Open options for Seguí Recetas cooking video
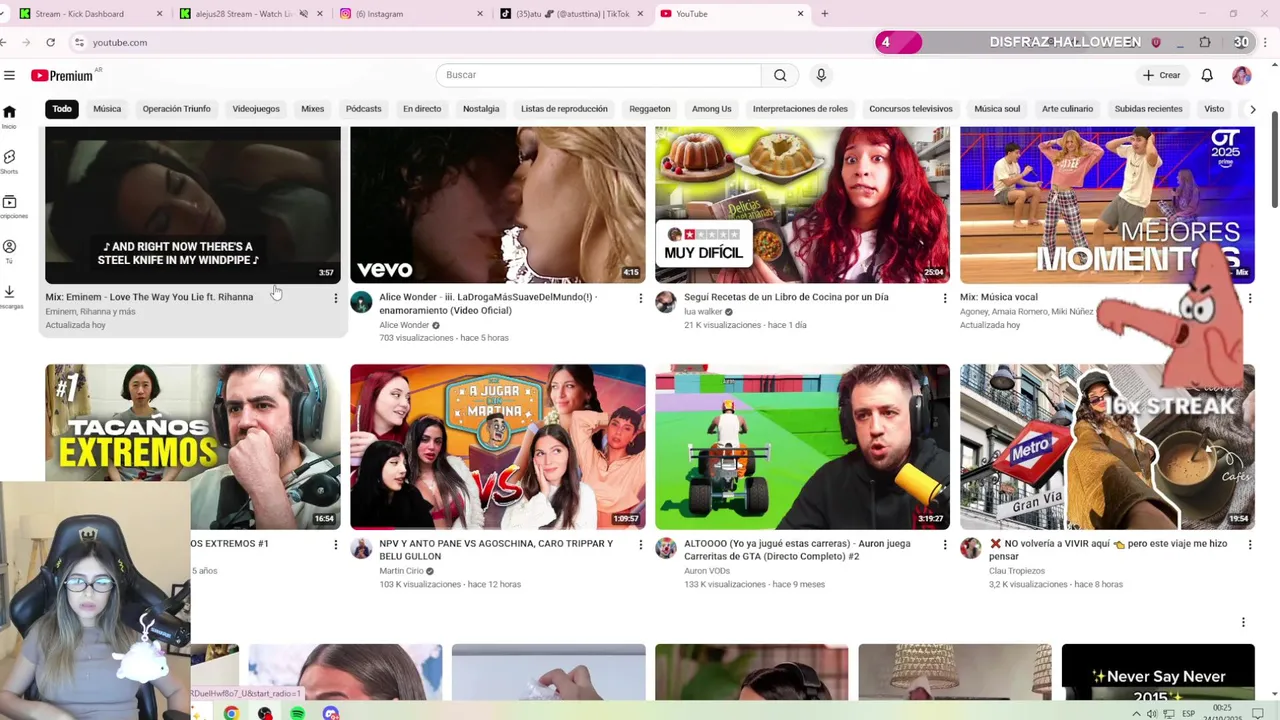Screen dimensions: 1280x720 tap(945, 298)
